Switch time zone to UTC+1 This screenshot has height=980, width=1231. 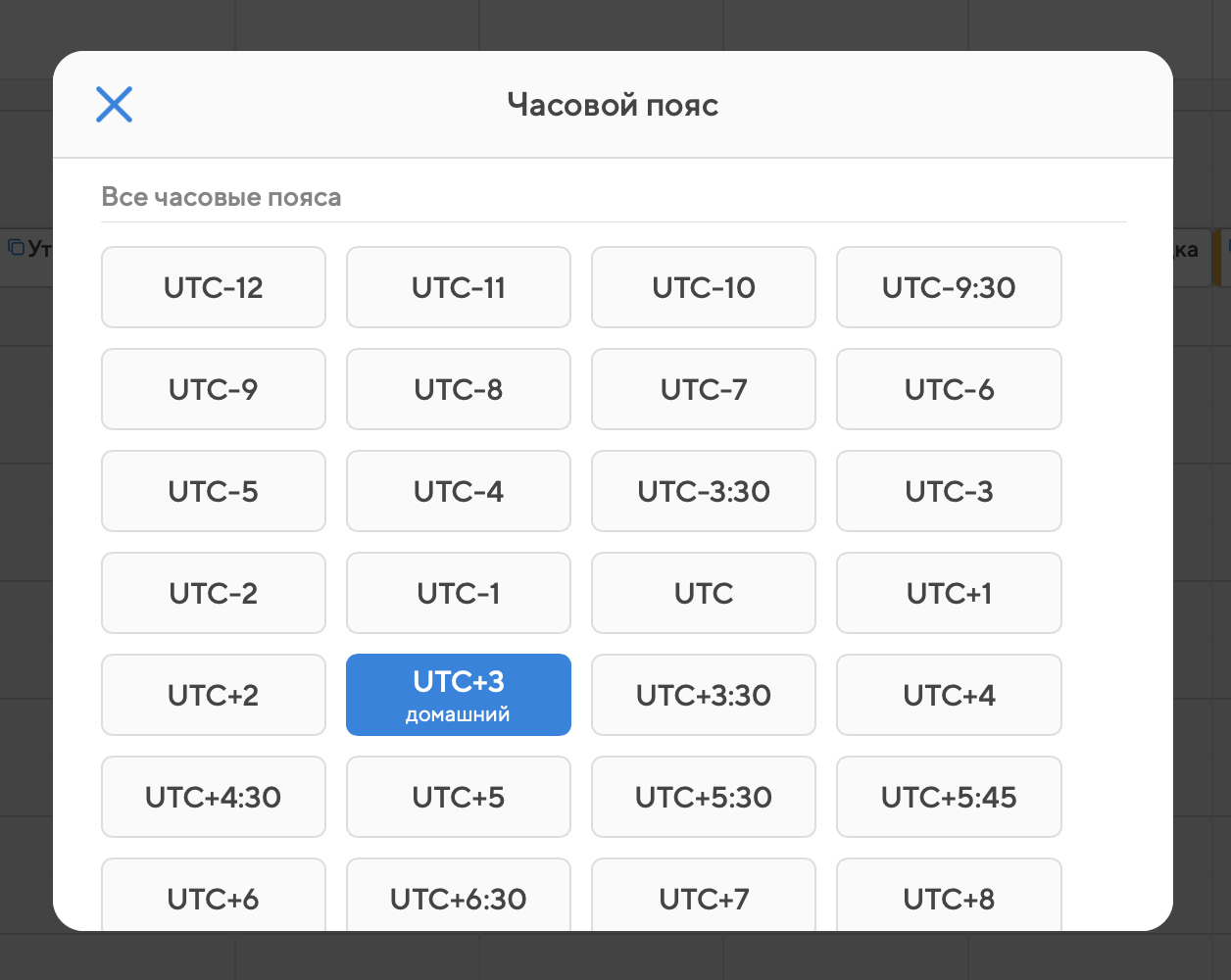[949, 593]
